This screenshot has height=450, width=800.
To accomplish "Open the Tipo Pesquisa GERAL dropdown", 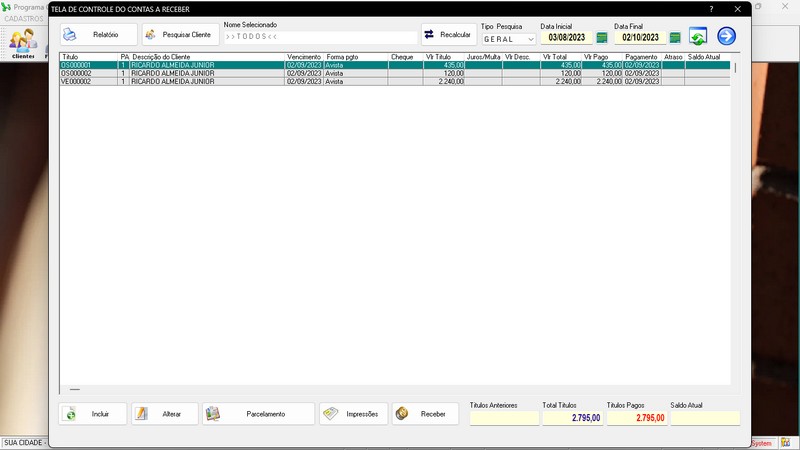I will click(509, 39).
